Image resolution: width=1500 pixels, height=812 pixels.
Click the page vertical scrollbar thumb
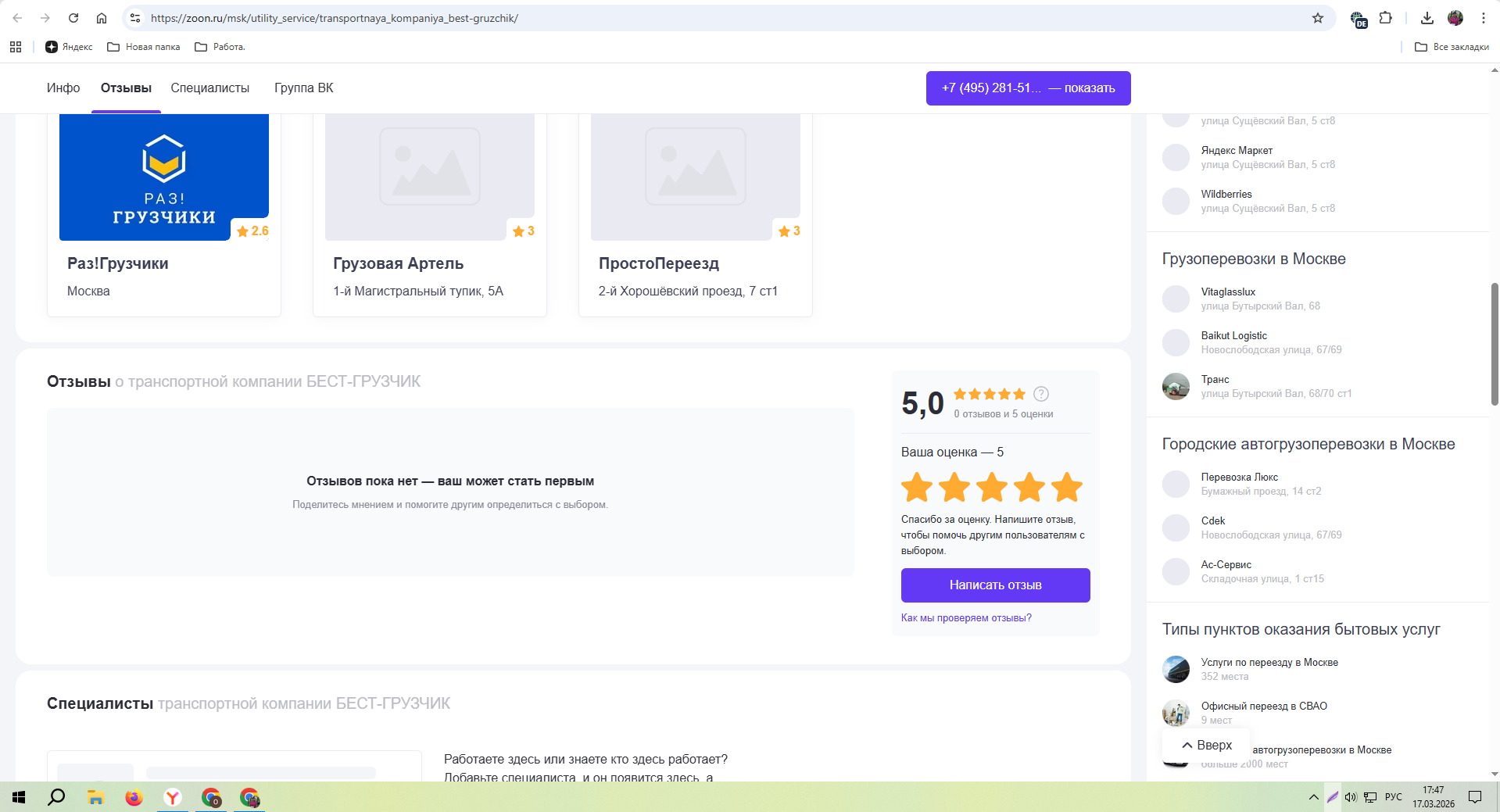1495,344
